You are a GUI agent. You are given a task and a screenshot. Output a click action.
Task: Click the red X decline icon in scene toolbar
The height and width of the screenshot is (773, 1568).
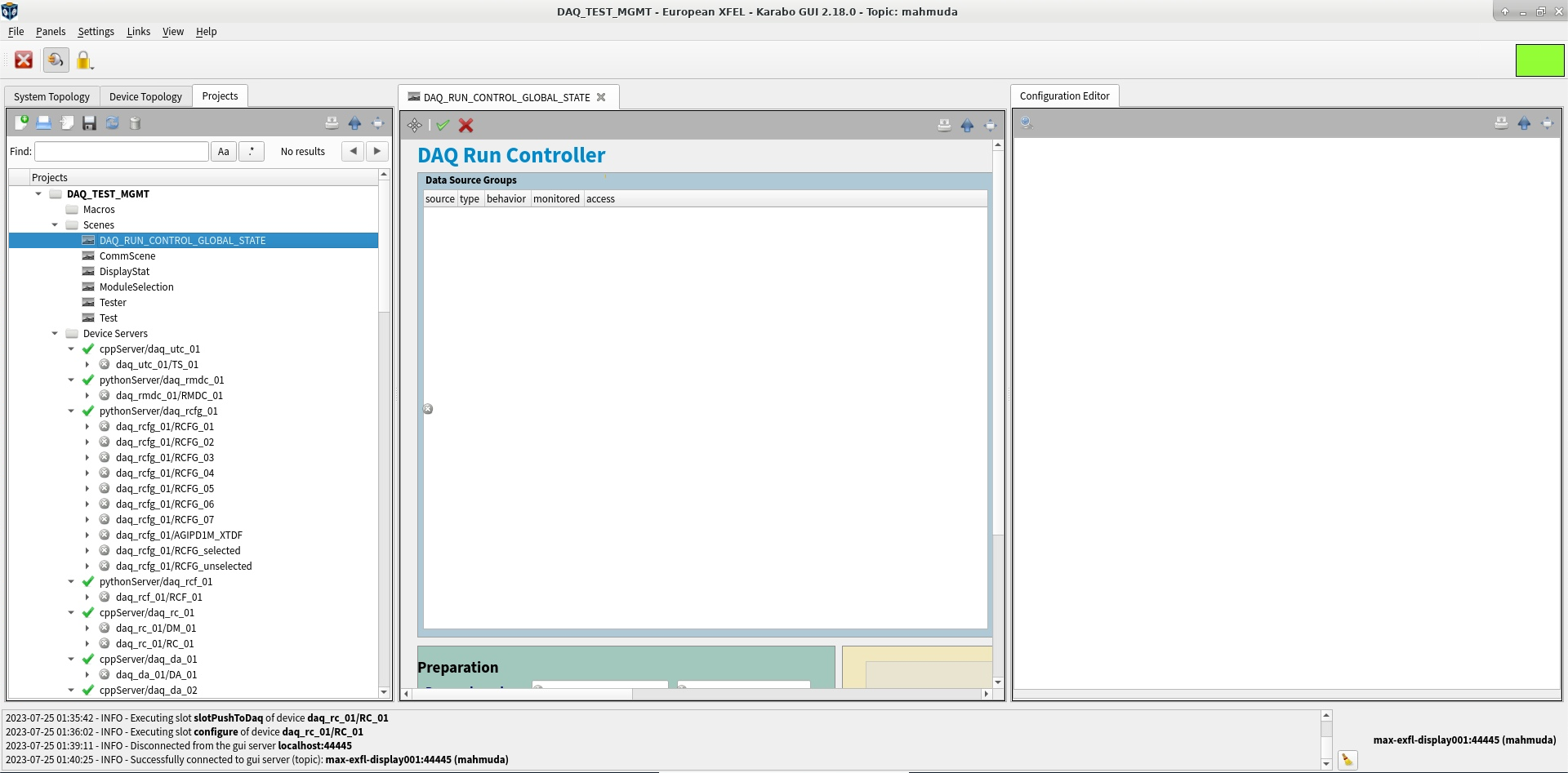465,125
